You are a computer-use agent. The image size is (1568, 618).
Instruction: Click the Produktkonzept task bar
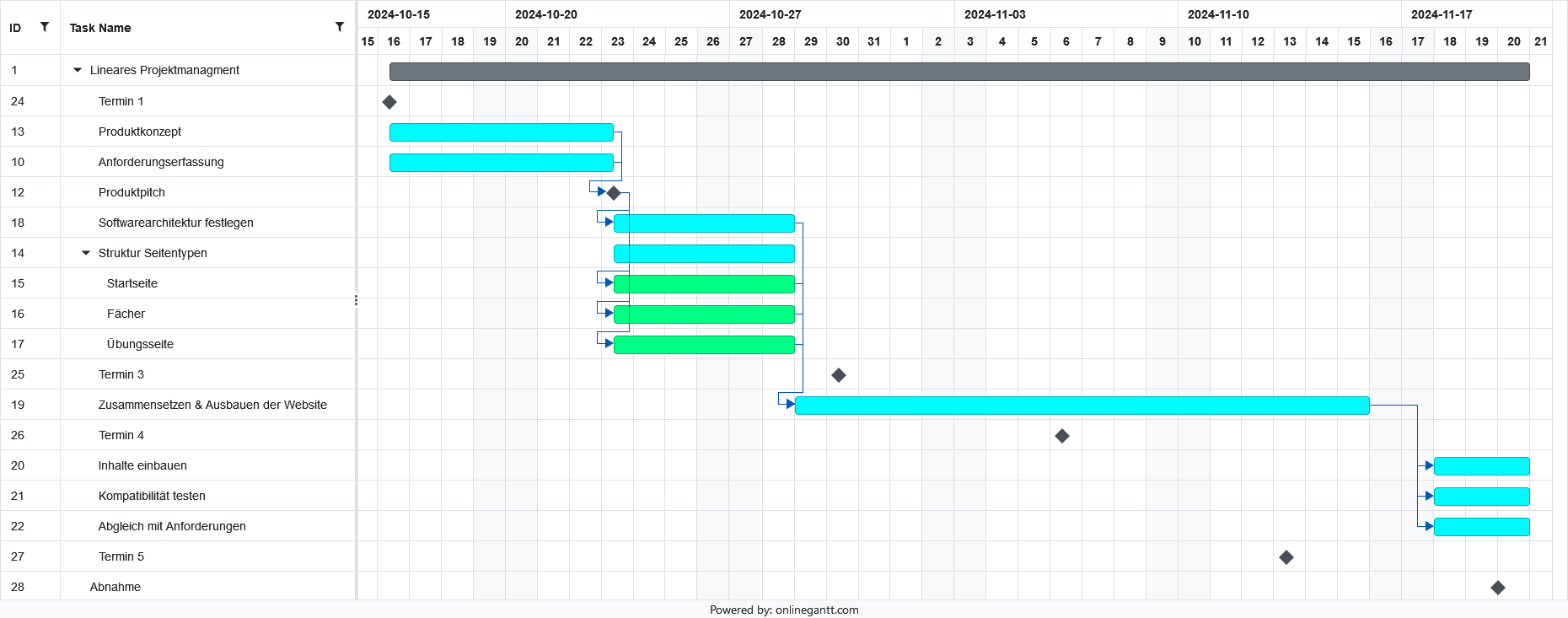[x=501, y=132]
